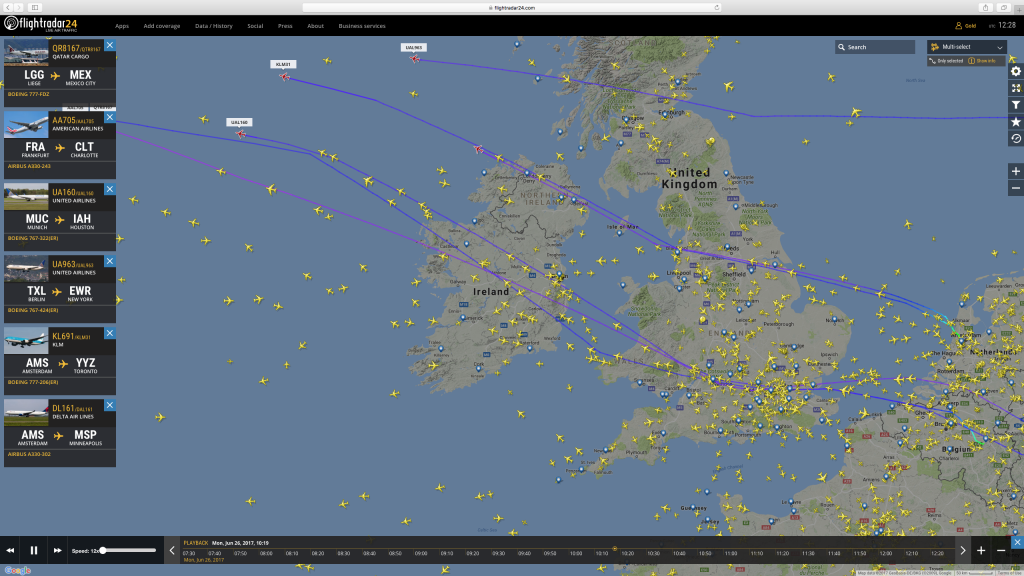The width and height of the screenshot is (1024, 576).
Task: Click Safari share button
Action: click(x=985, y=7)
